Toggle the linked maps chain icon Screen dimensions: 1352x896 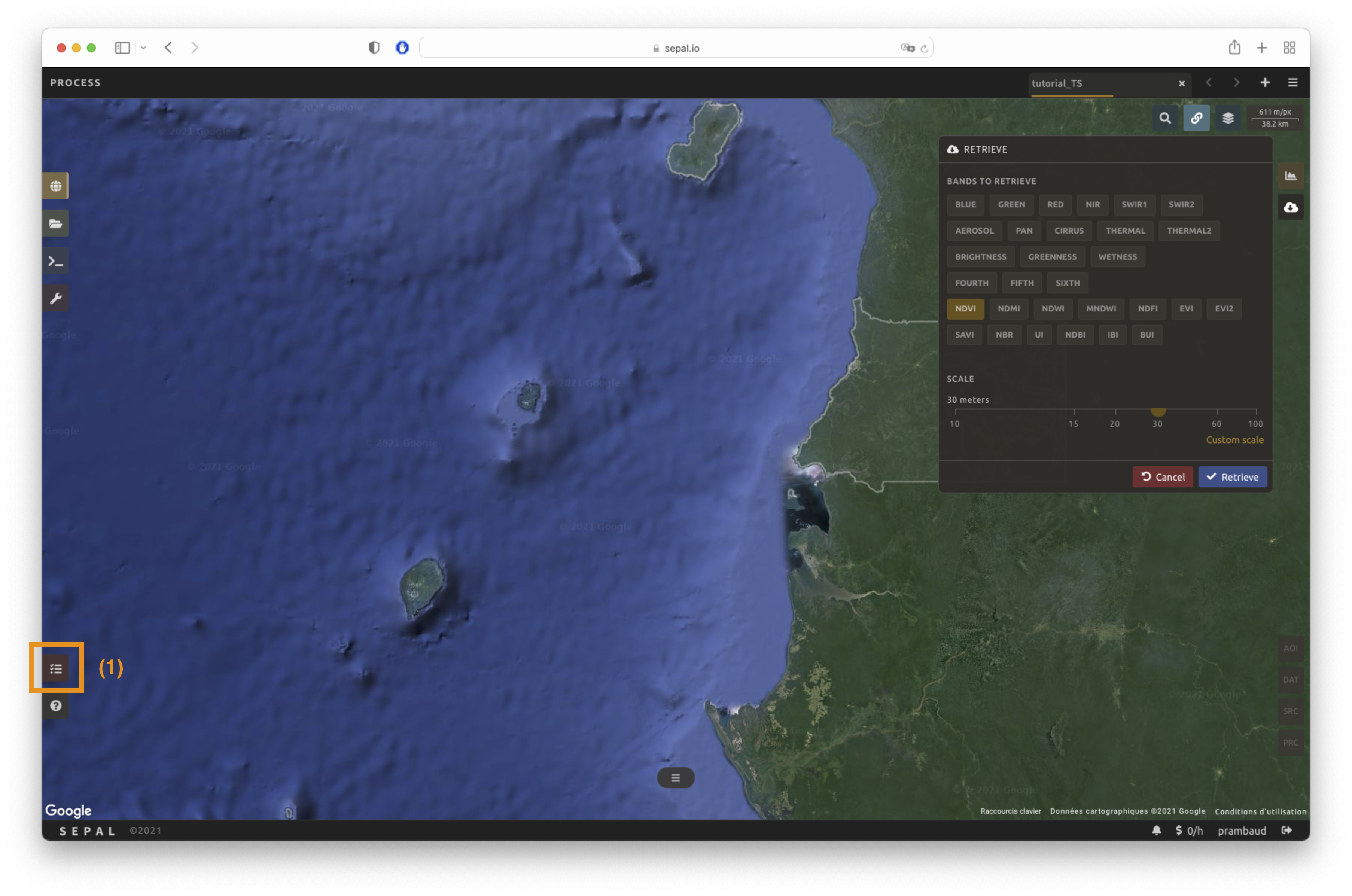pyautogui.click(x=1196, y=118)
